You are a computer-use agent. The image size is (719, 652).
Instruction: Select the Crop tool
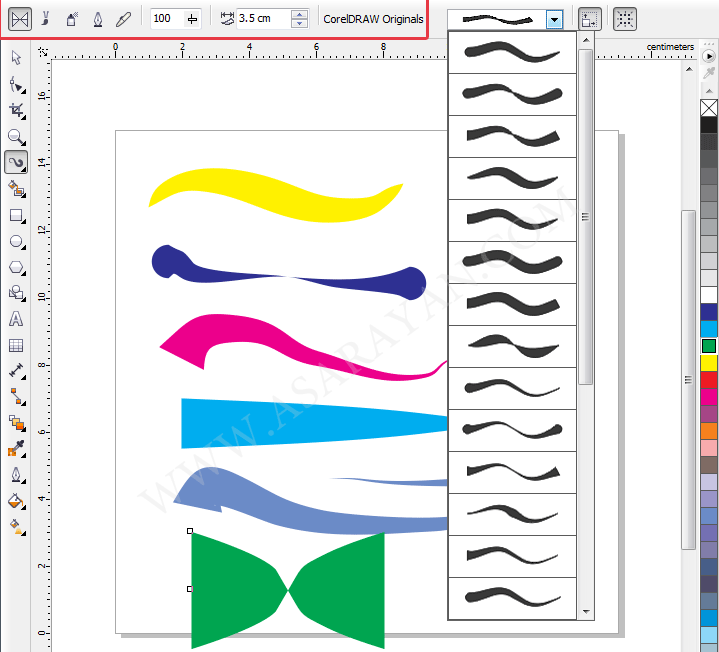(x=16, y=110)
